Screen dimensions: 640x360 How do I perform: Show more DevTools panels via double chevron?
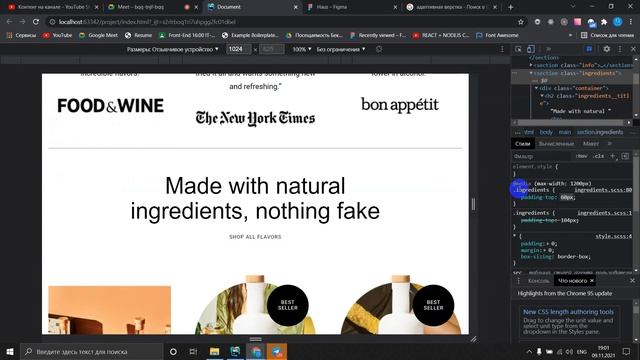[548, 49]
